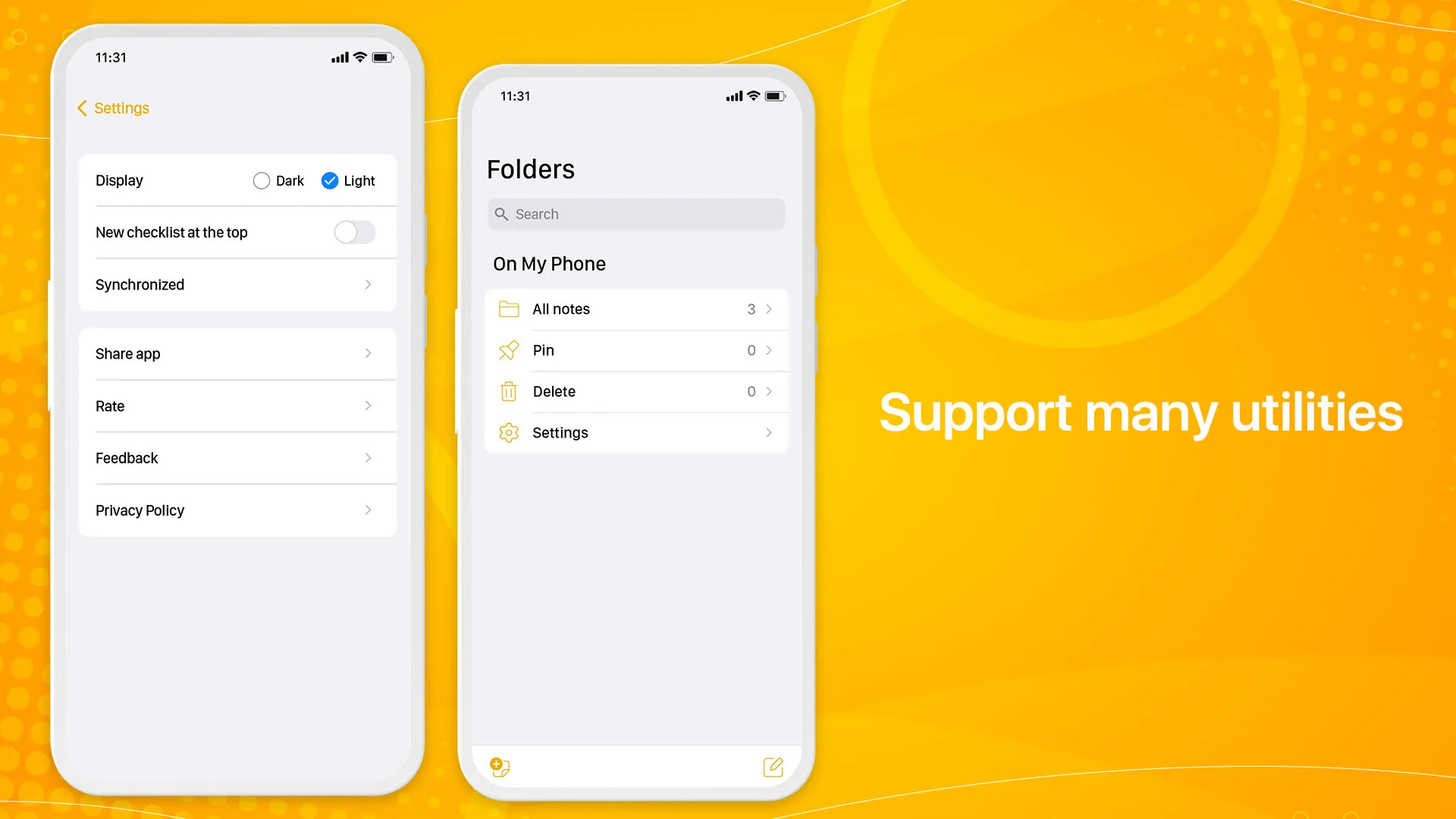Viewport: 1456px width, 819px height.
Task: Tap the back arrow Settings icon
Action: click(x=82, y=108)
